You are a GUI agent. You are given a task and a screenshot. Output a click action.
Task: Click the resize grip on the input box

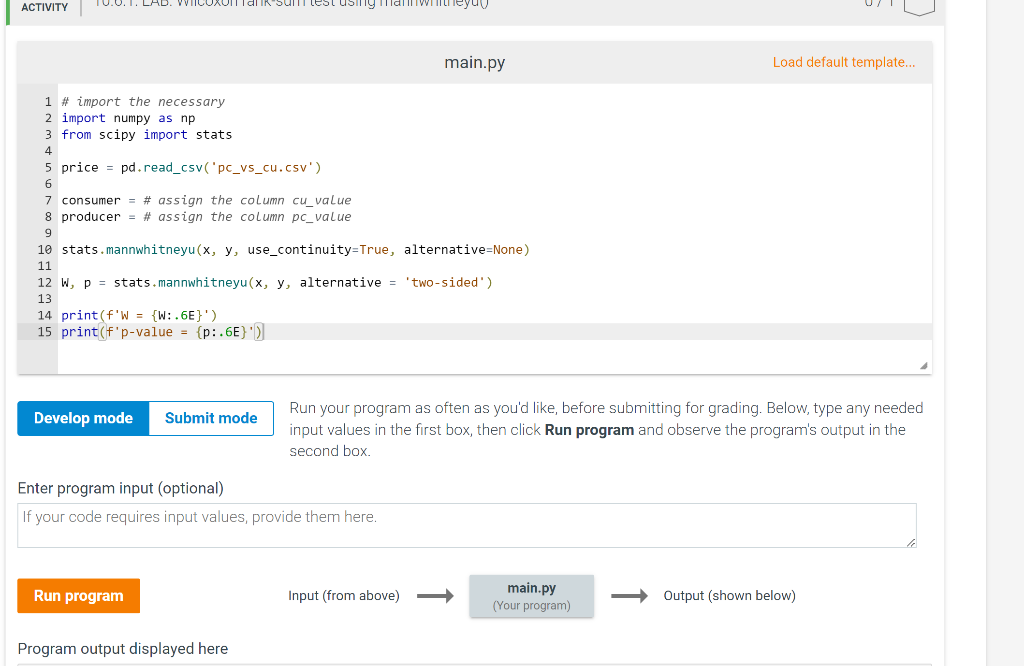click(910, 543)
